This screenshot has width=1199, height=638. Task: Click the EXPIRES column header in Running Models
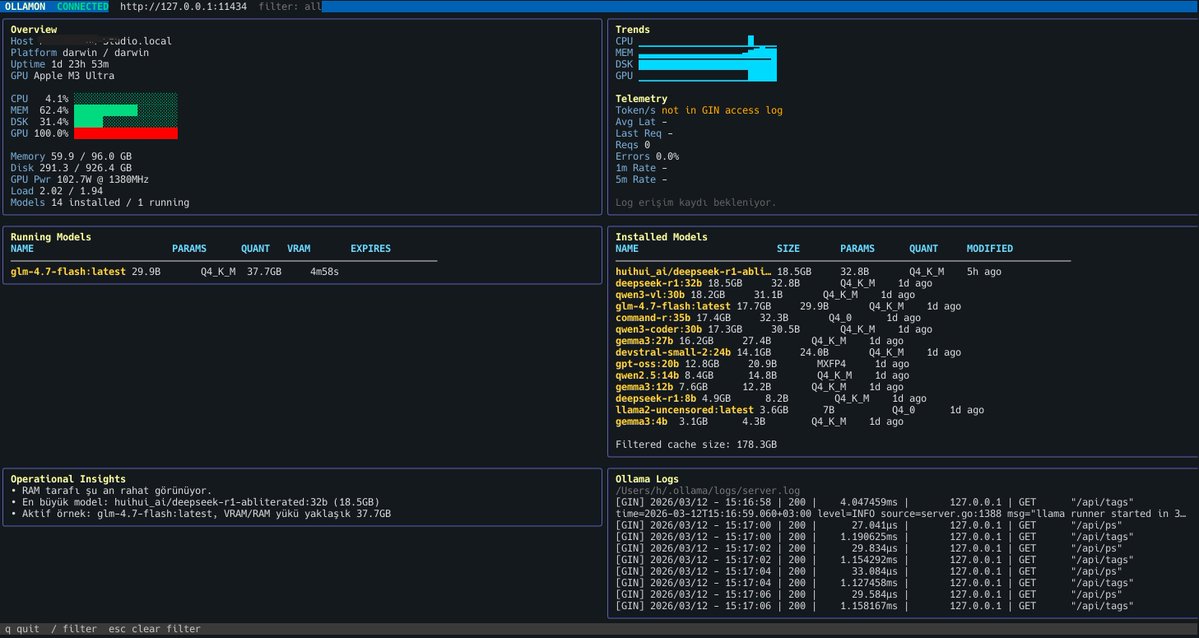coord(371,249)
